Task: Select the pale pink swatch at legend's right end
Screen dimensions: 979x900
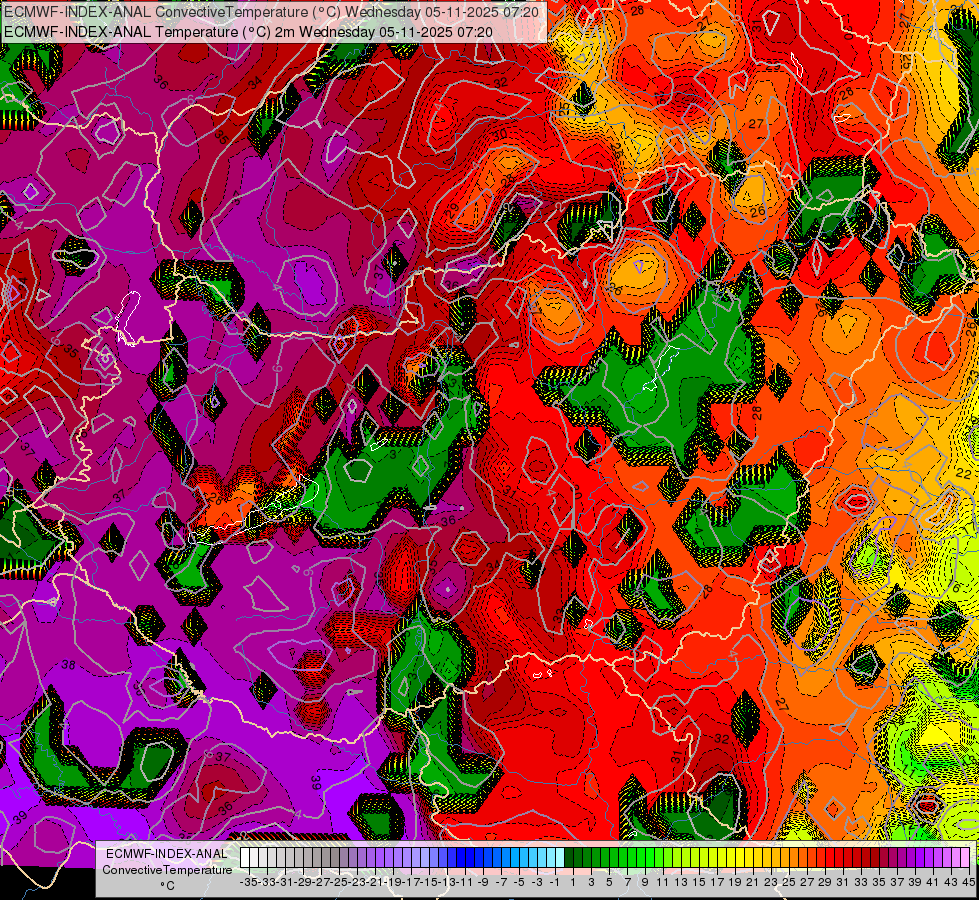Action: pyautogui.click(x=965, y=858)
